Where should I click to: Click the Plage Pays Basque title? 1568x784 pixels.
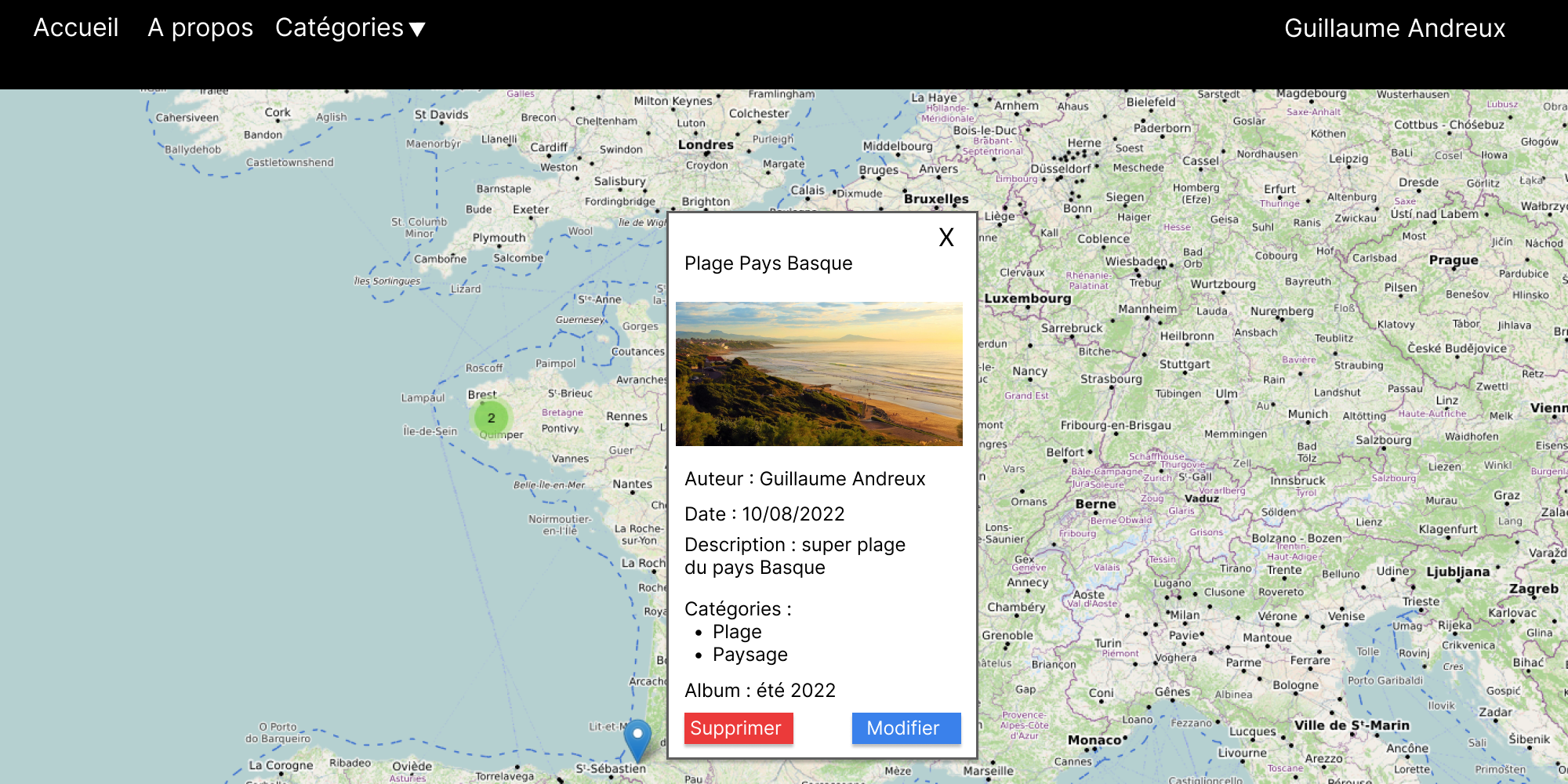(x=768, y=263)
